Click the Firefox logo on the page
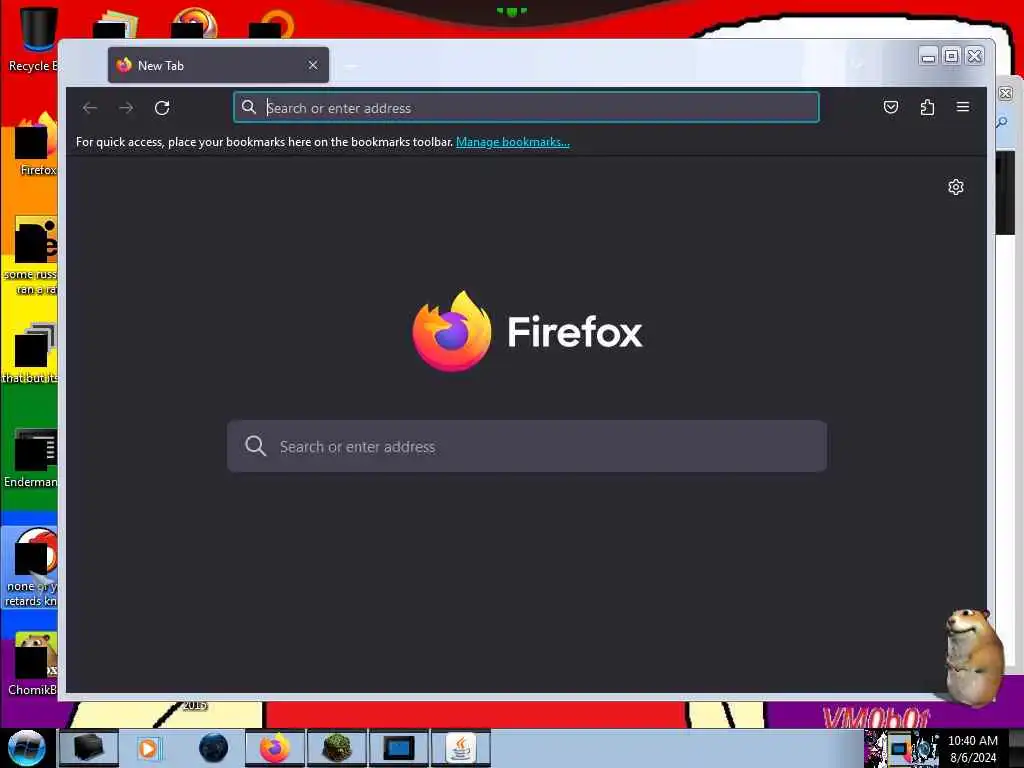 tap(452, 331)
